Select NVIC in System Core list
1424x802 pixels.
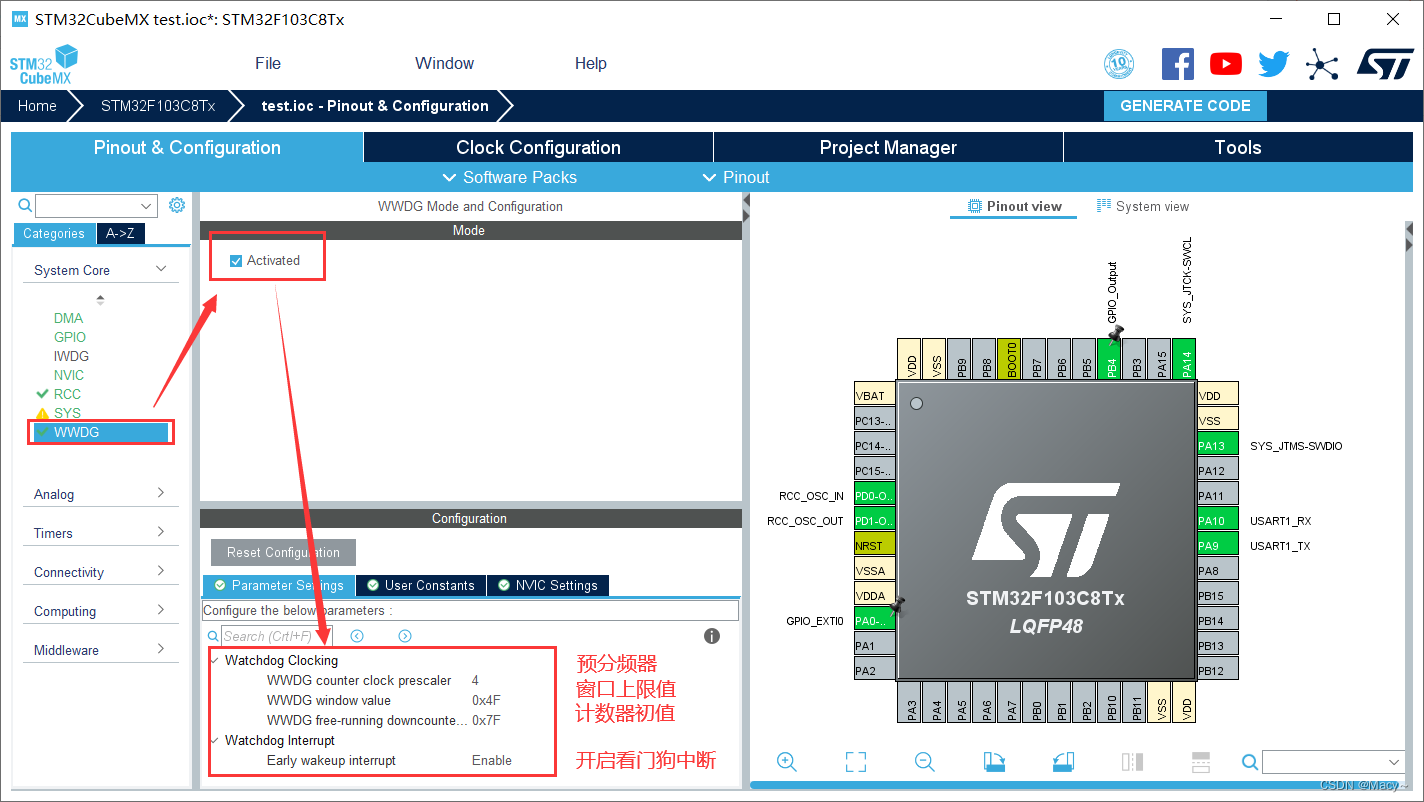(x=69, y=375)
